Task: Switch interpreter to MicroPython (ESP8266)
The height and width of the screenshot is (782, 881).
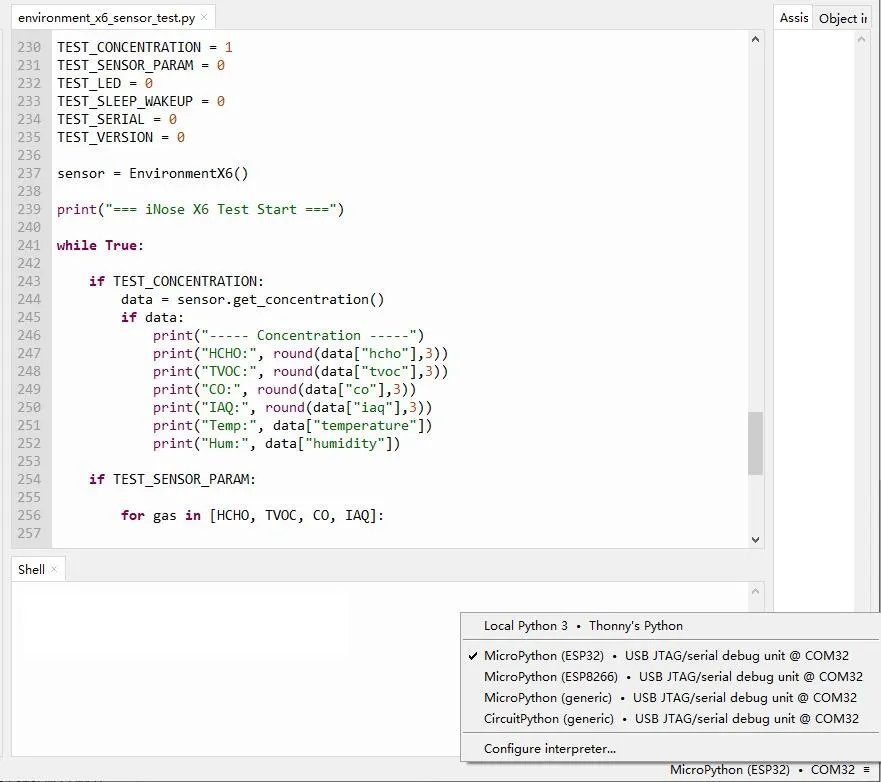Action: (672, 677)
